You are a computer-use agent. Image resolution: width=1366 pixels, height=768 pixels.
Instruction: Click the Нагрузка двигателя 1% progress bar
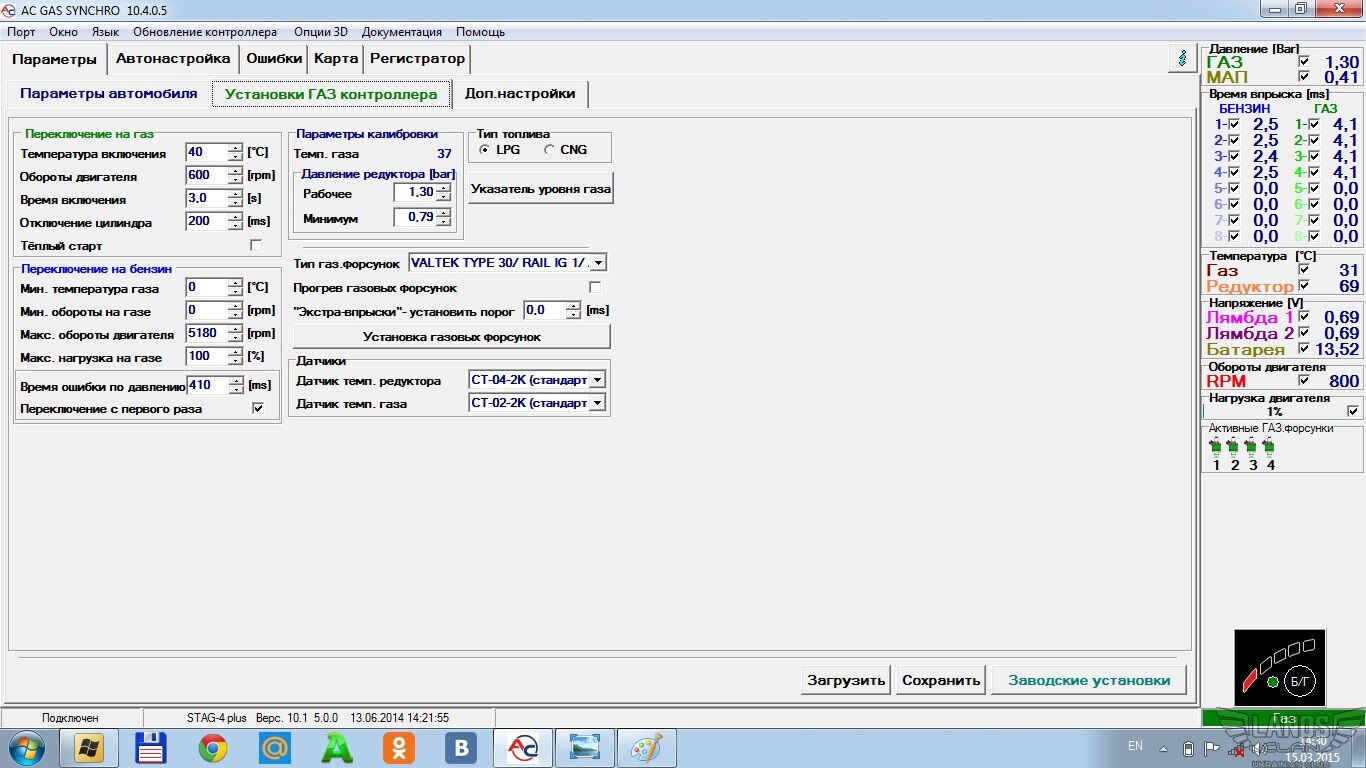point(1274,411)
